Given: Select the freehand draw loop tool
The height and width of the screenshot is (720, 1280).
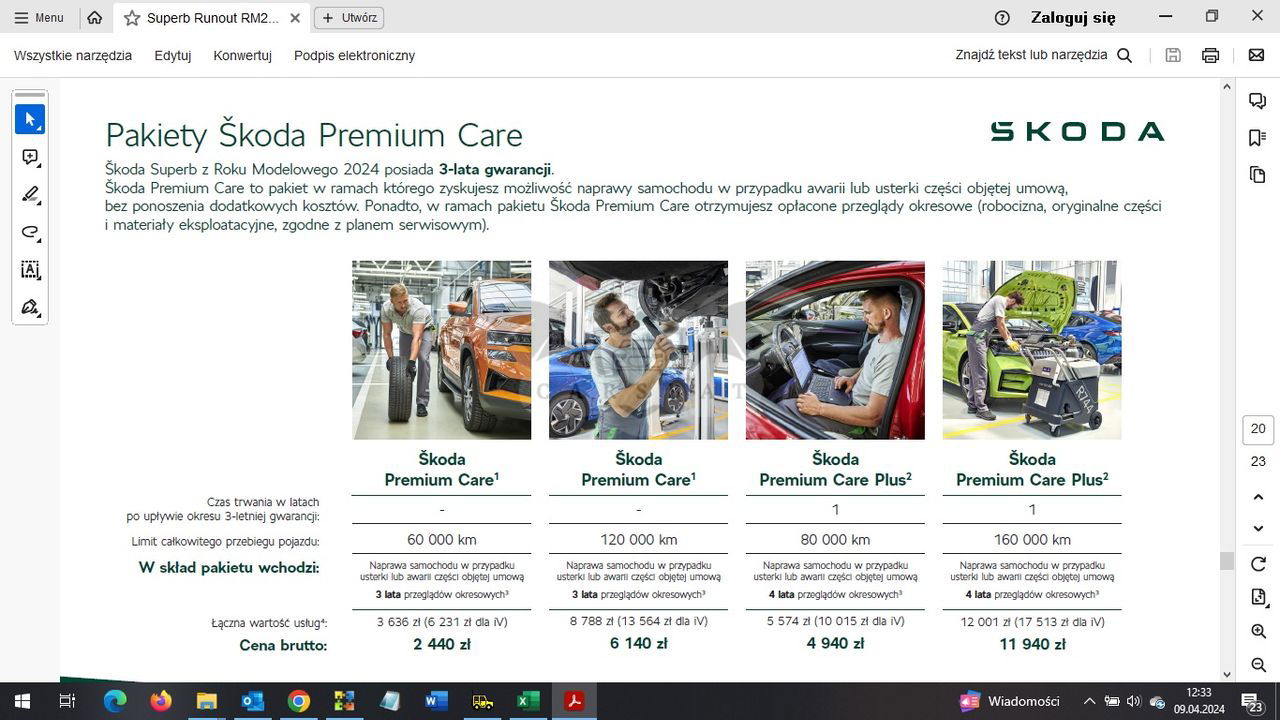Looking at the screenshot, I should coord(30,232).
